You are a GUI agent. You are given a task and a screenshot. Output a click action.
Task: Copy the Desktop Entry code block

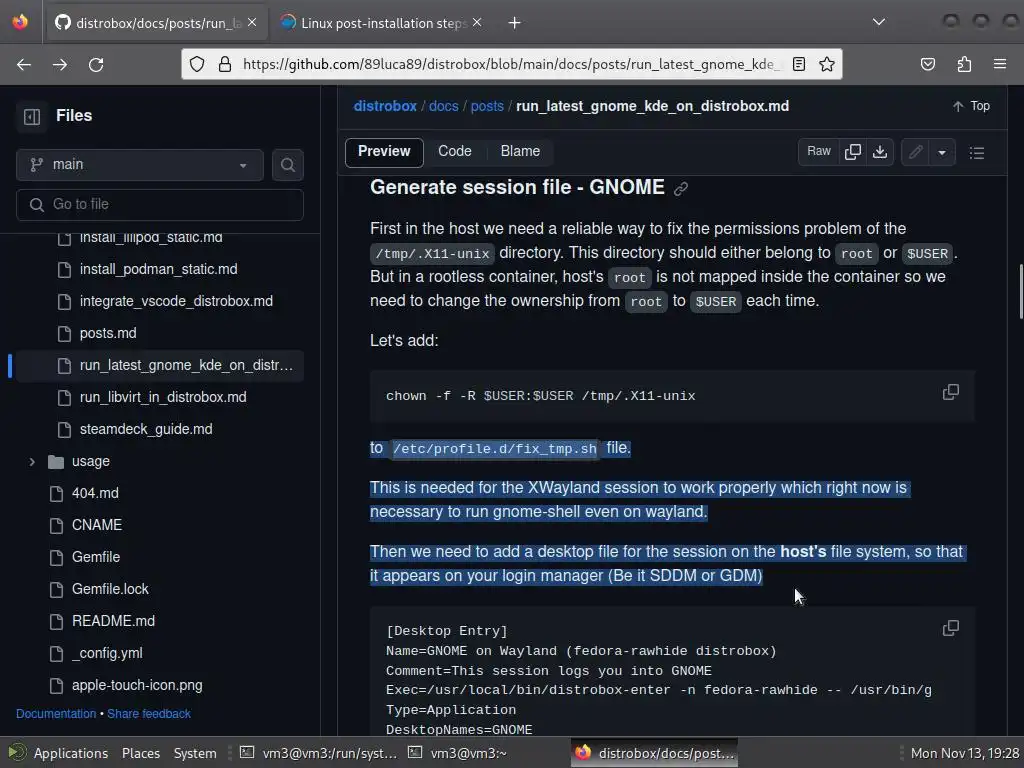point(951,628)
